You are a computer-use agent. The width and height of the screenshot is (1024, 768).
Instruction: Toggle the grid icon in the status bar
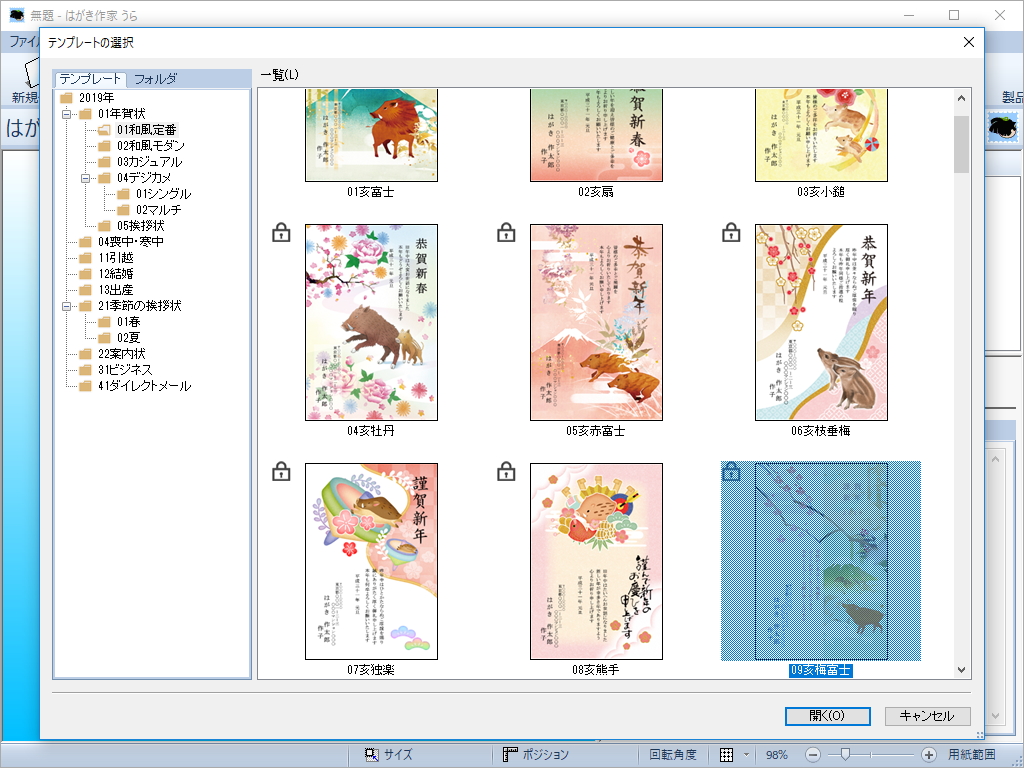pyautogui.click(x=726, y=755)
